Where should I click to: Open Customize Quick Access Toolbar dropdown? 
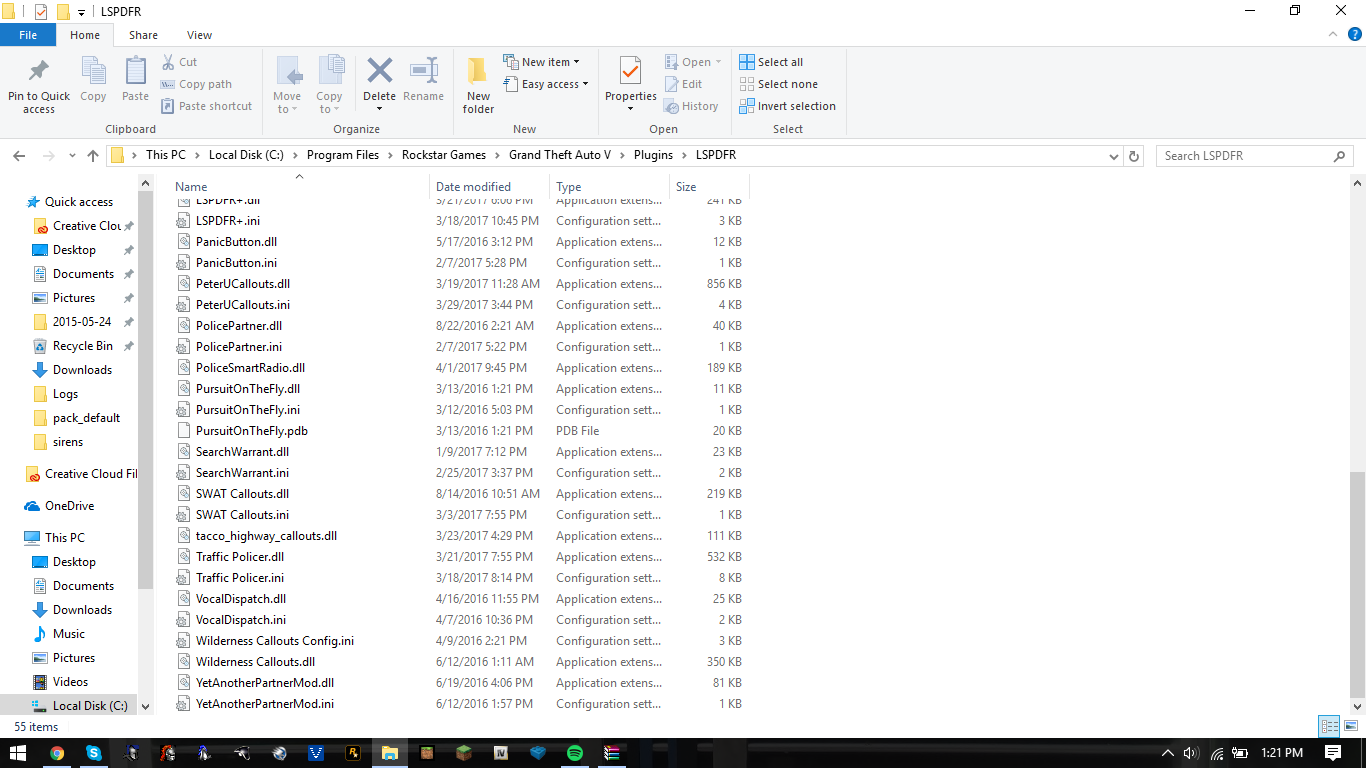pyautogui.click(x=81, y=12)
